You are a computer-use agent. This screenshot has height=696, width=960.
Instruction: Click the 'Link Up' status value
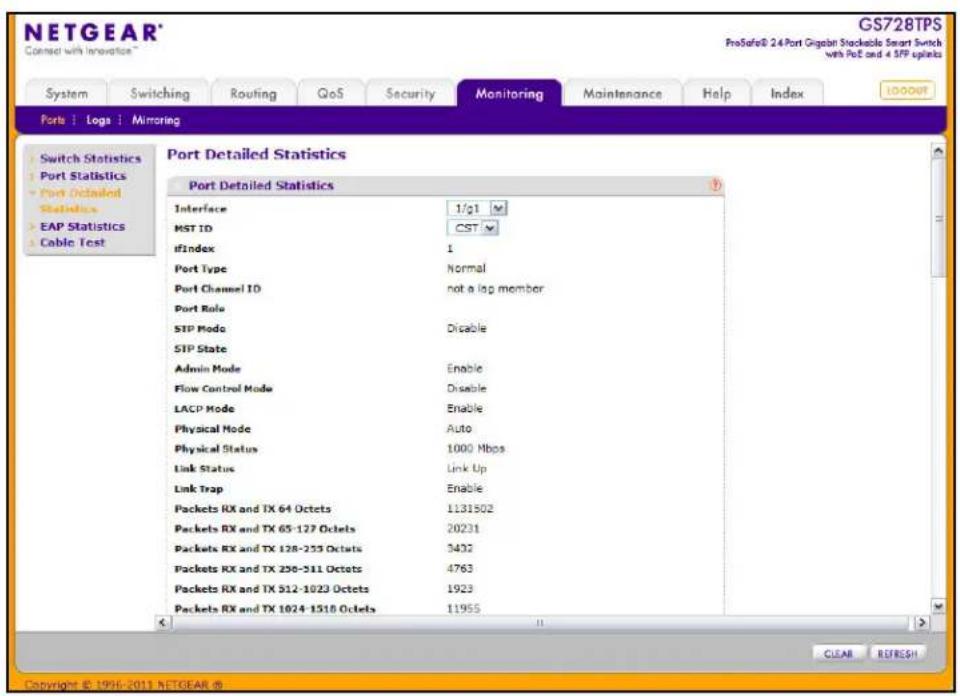click(x=467, y=468)
